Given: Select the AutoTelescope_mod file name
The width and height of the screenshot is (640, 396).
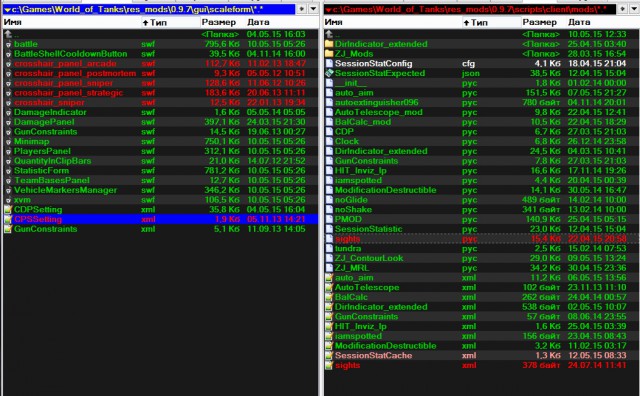Looking at the screenshot, I should click(379, 112).
